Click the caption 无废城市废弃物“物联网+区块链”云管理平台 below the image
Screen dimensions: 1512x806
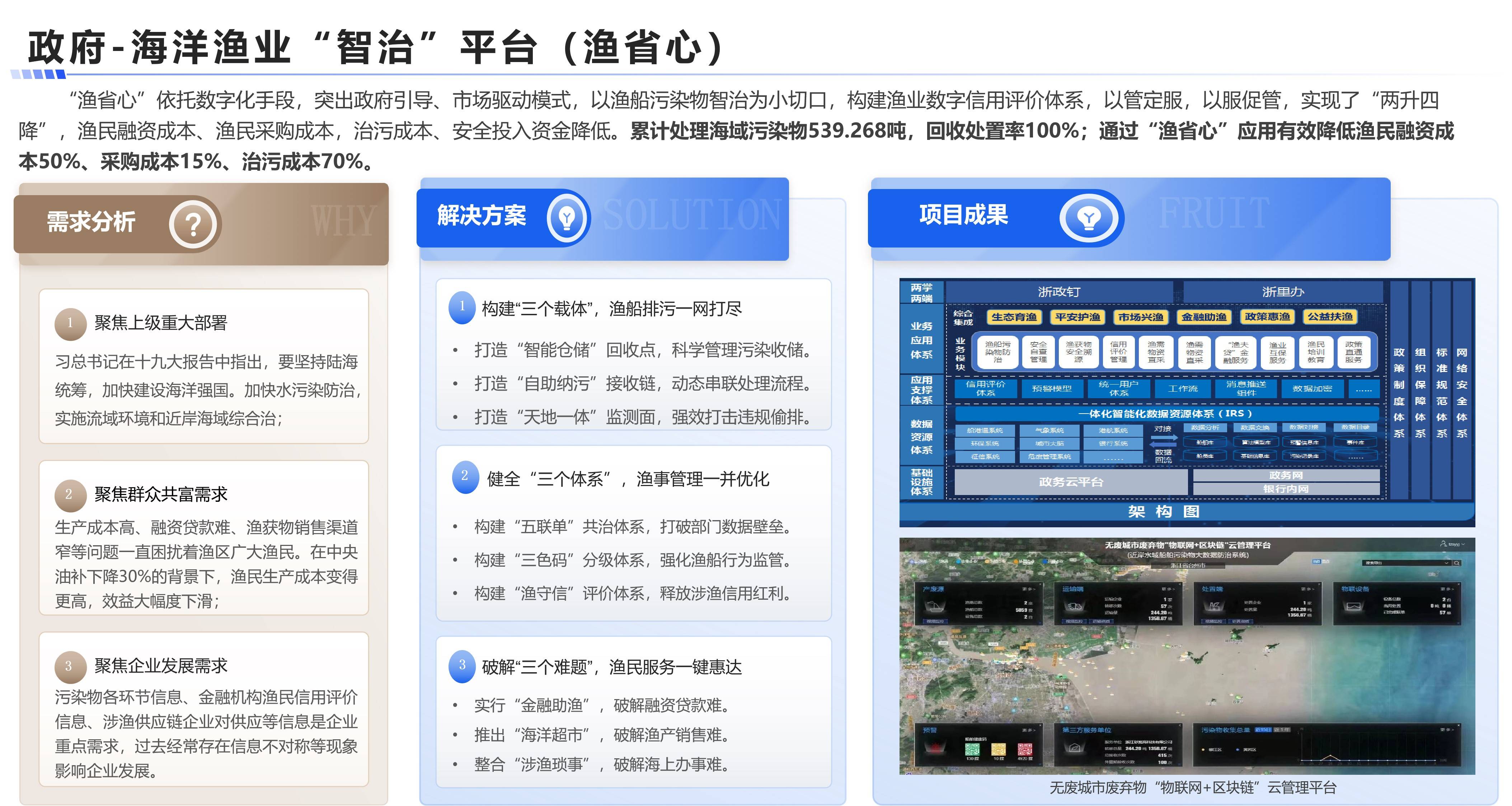pyautogui.click(x=1193, y=788)
